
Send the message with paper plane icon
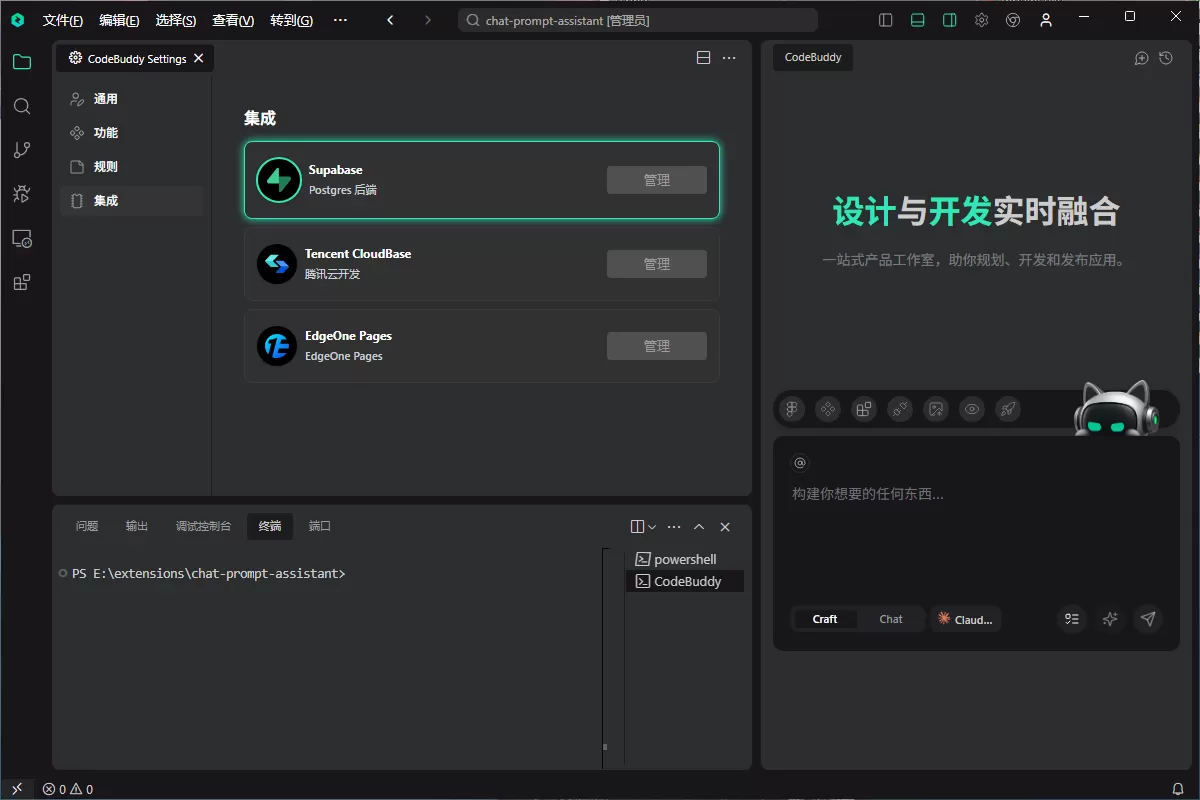click(1148, 619)
